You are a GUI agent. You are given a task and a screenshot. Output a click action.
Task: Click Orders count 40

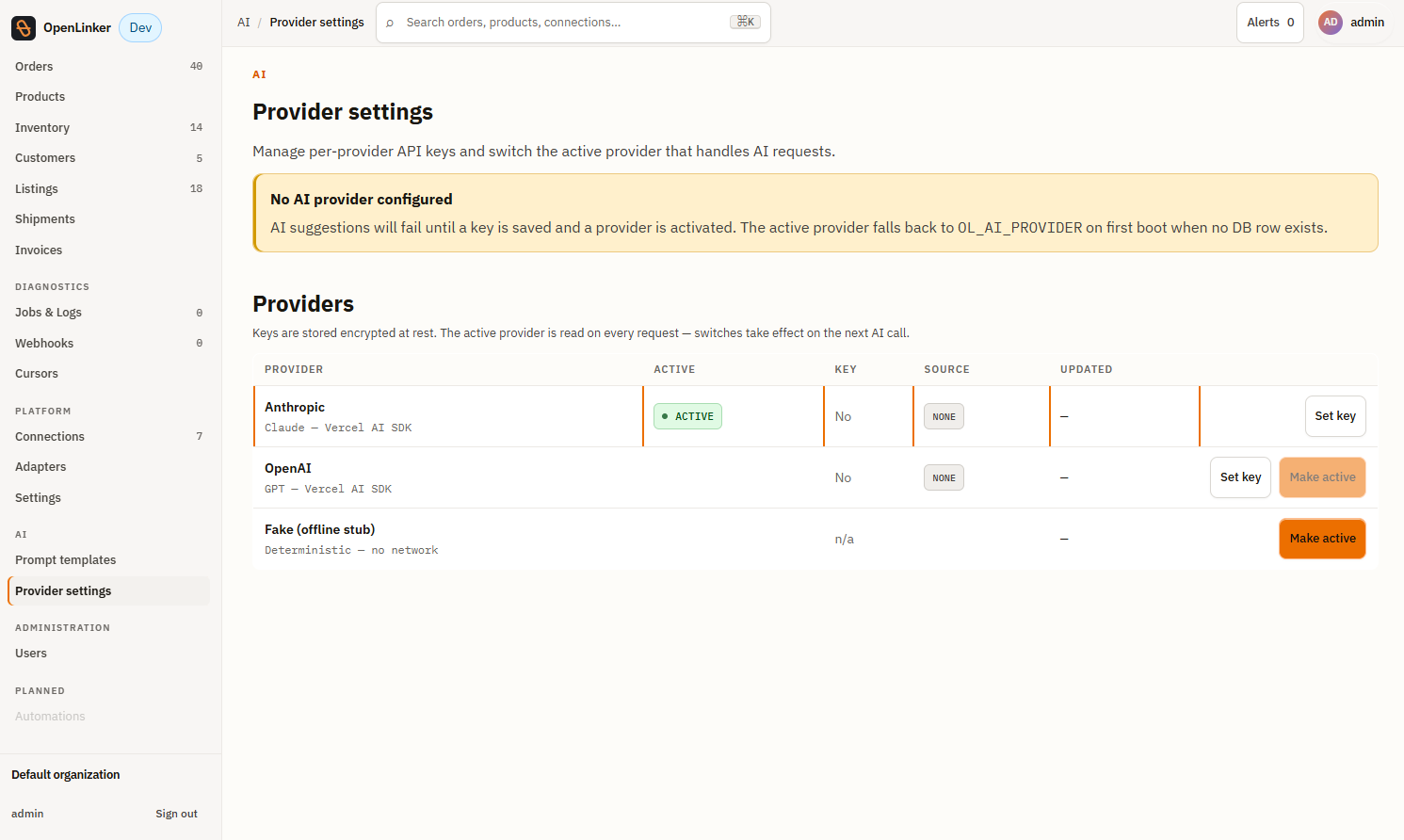[x=196, y=67]
